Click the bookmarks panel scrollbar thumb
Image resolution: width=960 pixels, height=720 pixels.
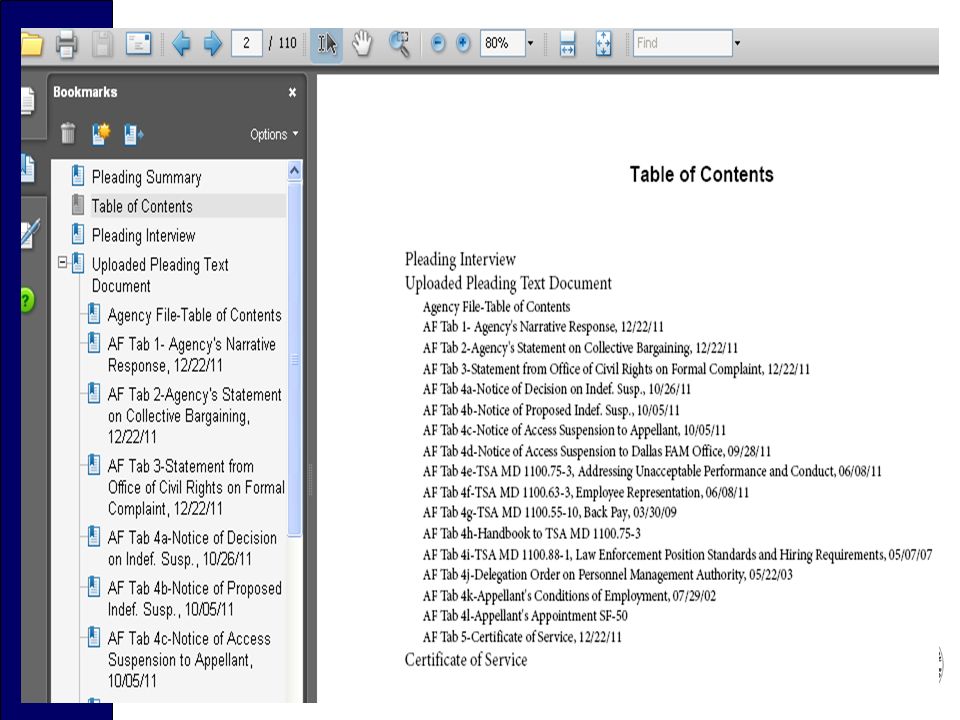click(x=294, y=359)
